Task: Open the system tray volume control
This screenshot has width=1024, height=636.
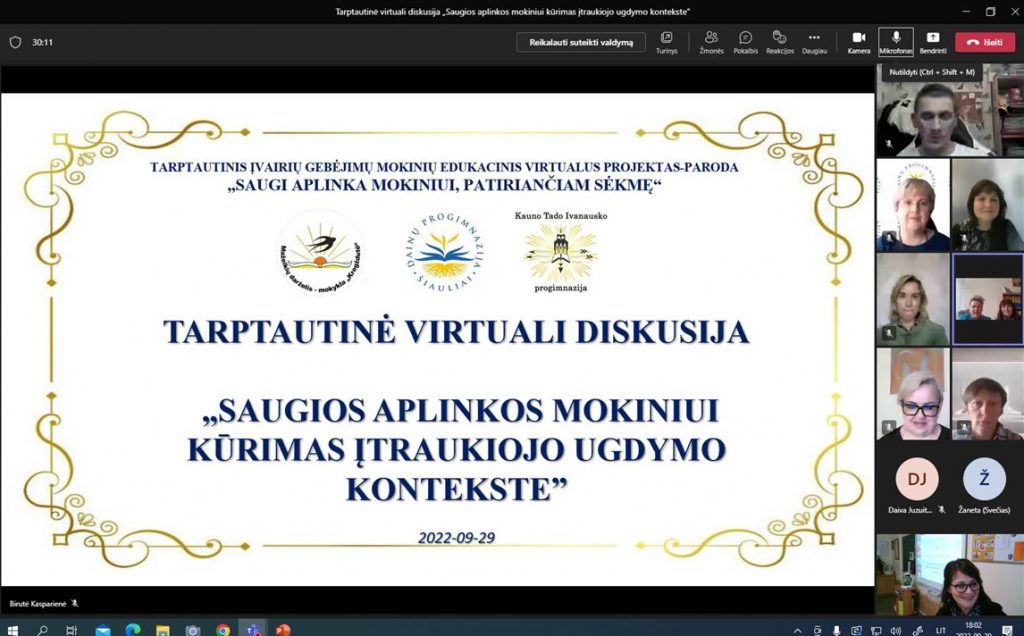Action: point(895,631)
